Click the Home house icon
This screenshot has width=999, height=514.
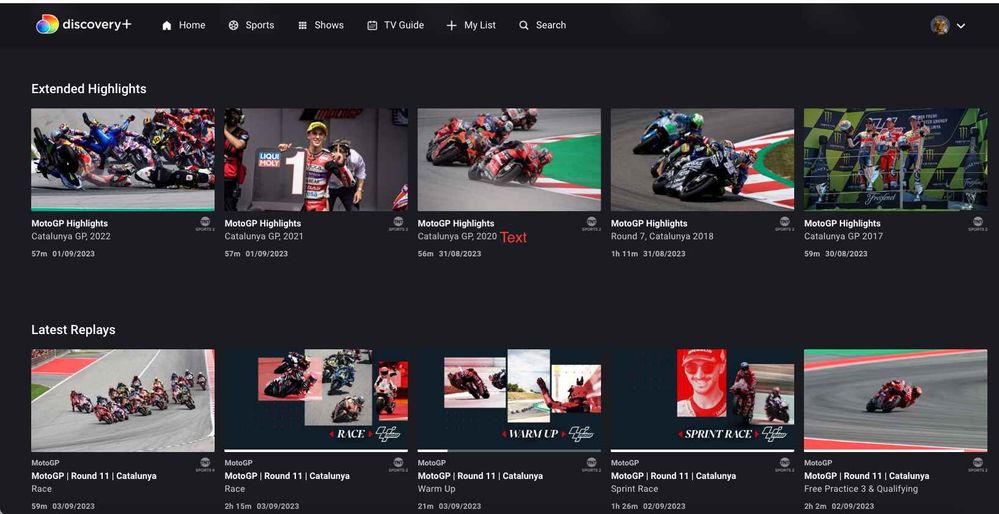[167, 26]
